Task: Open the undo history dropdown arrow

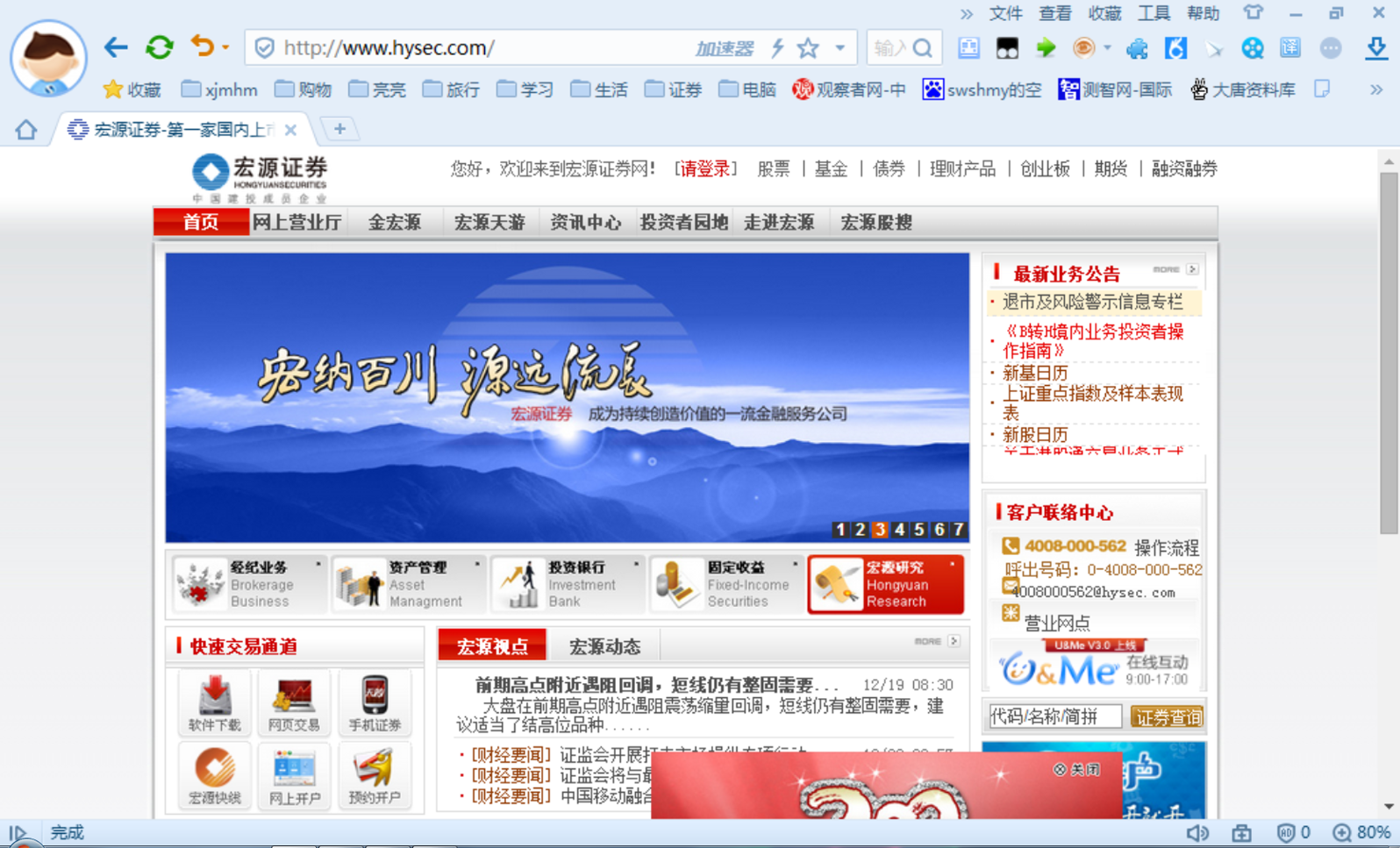Action: coord(225,47)
